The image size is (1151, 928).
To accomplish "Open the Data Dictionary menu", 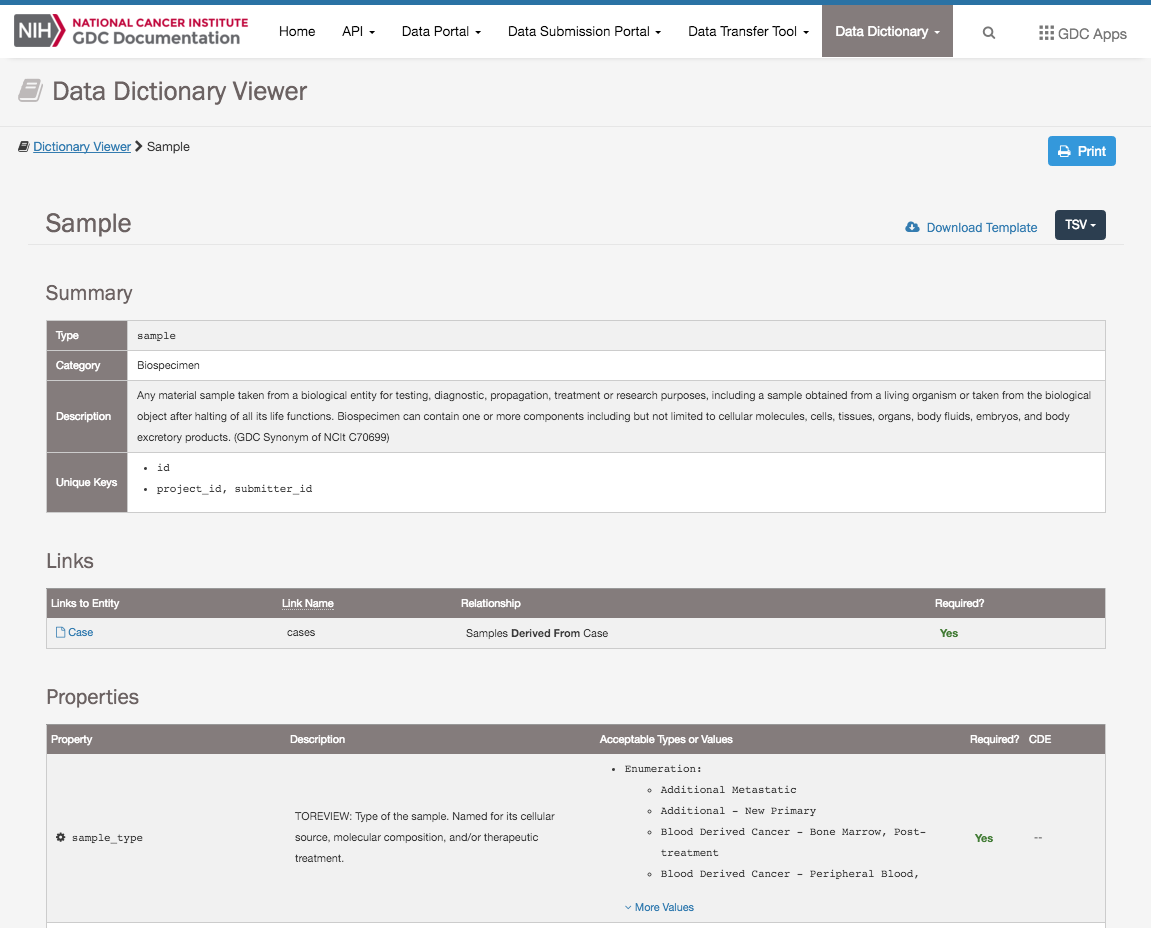I will pyautogui.click(x=887, y=32).
